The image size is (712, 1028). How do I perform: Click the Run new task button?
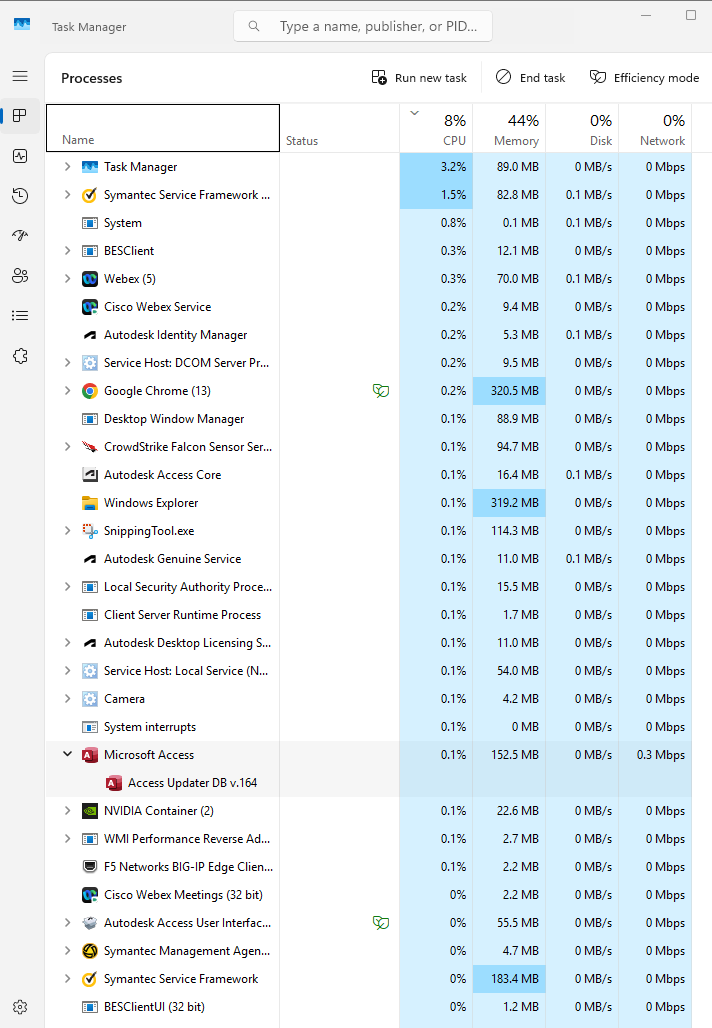(419, 78)
